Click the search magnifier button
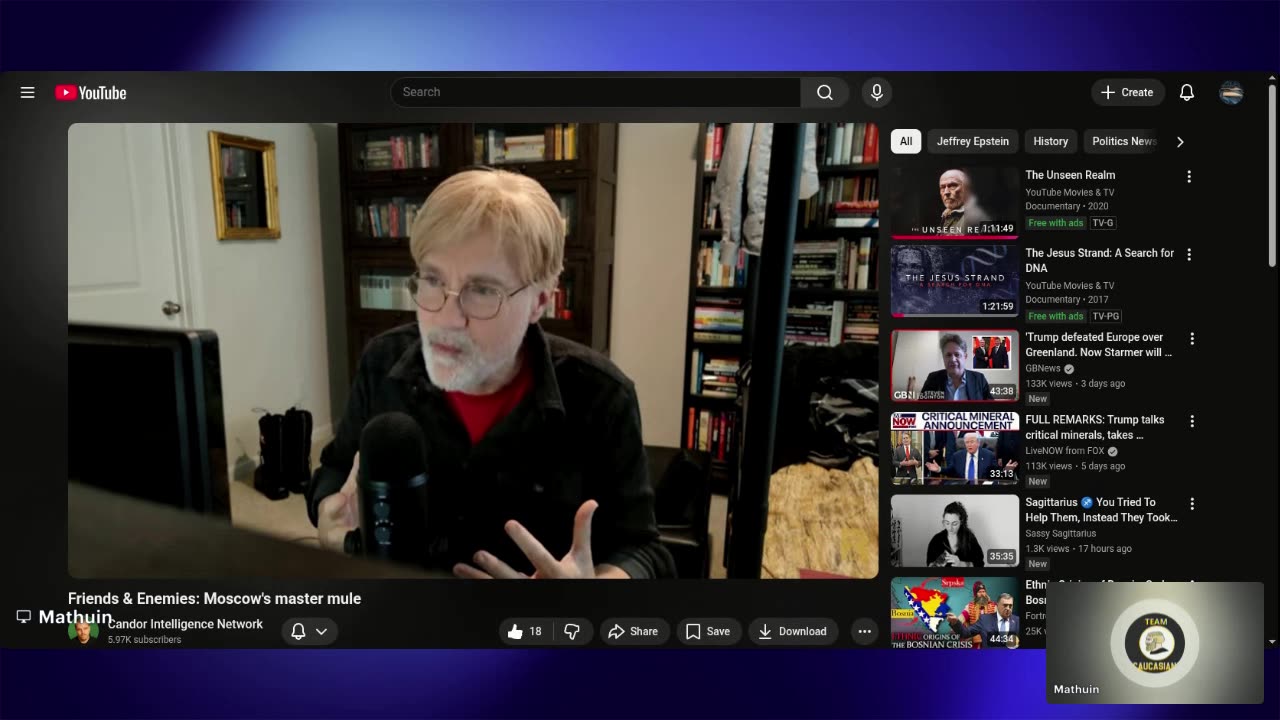Viewport: 1280px width, 720px height. click(825, 92)
